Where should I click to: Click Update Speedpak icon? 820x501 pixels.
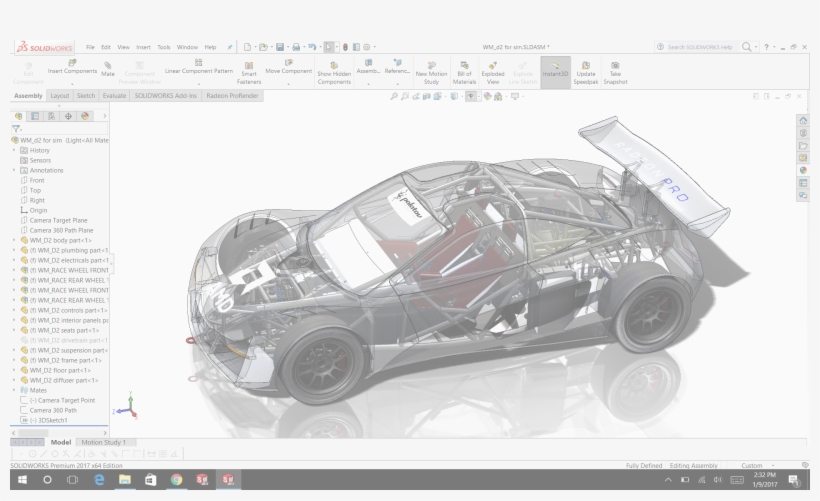585,70
